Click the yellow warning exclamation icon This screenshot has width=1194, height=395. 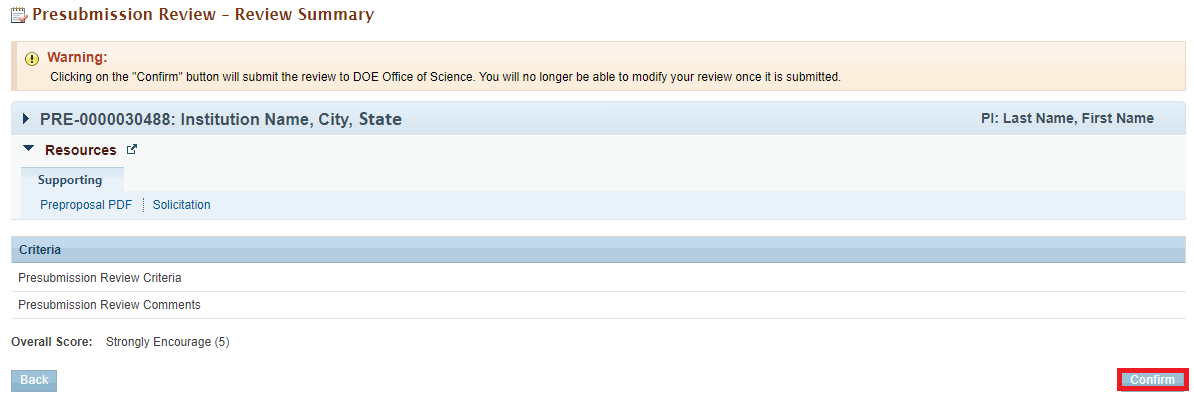pyautogui.click(x=31, y=59)
